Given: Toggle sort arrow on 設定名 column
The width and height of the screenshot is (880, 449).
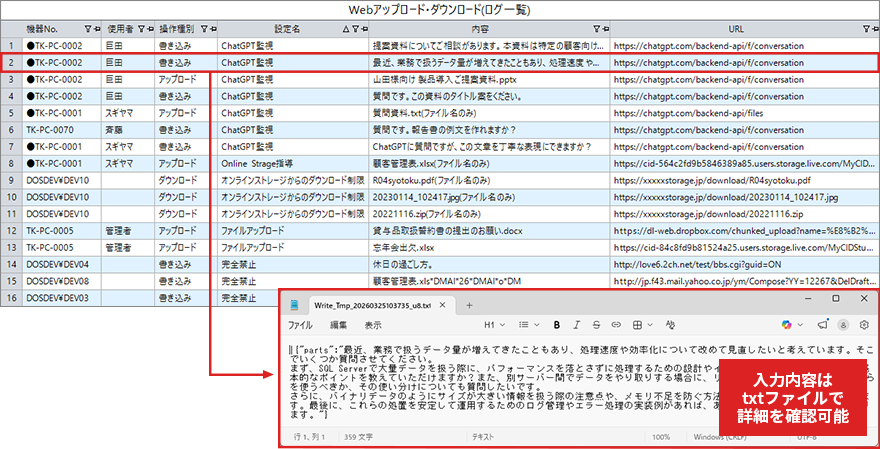Looking at the screenshot, I should (346, 29).
